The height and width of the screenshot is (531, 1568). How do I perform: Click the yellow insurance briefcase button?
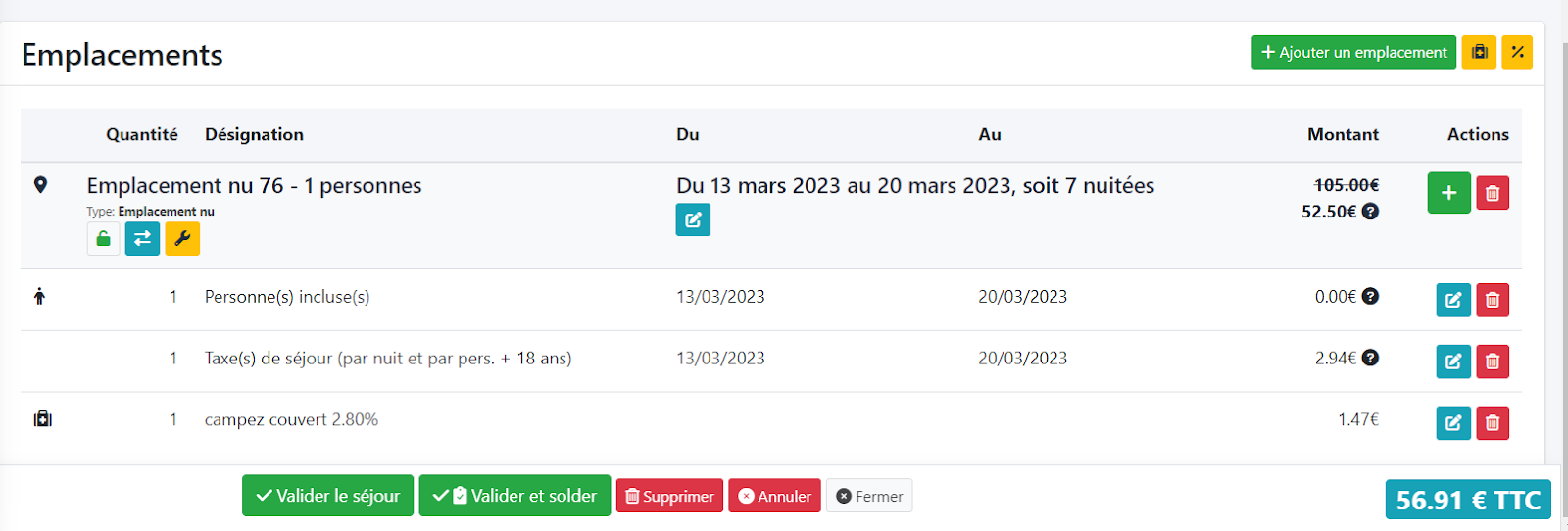[x=1479, y=52]
